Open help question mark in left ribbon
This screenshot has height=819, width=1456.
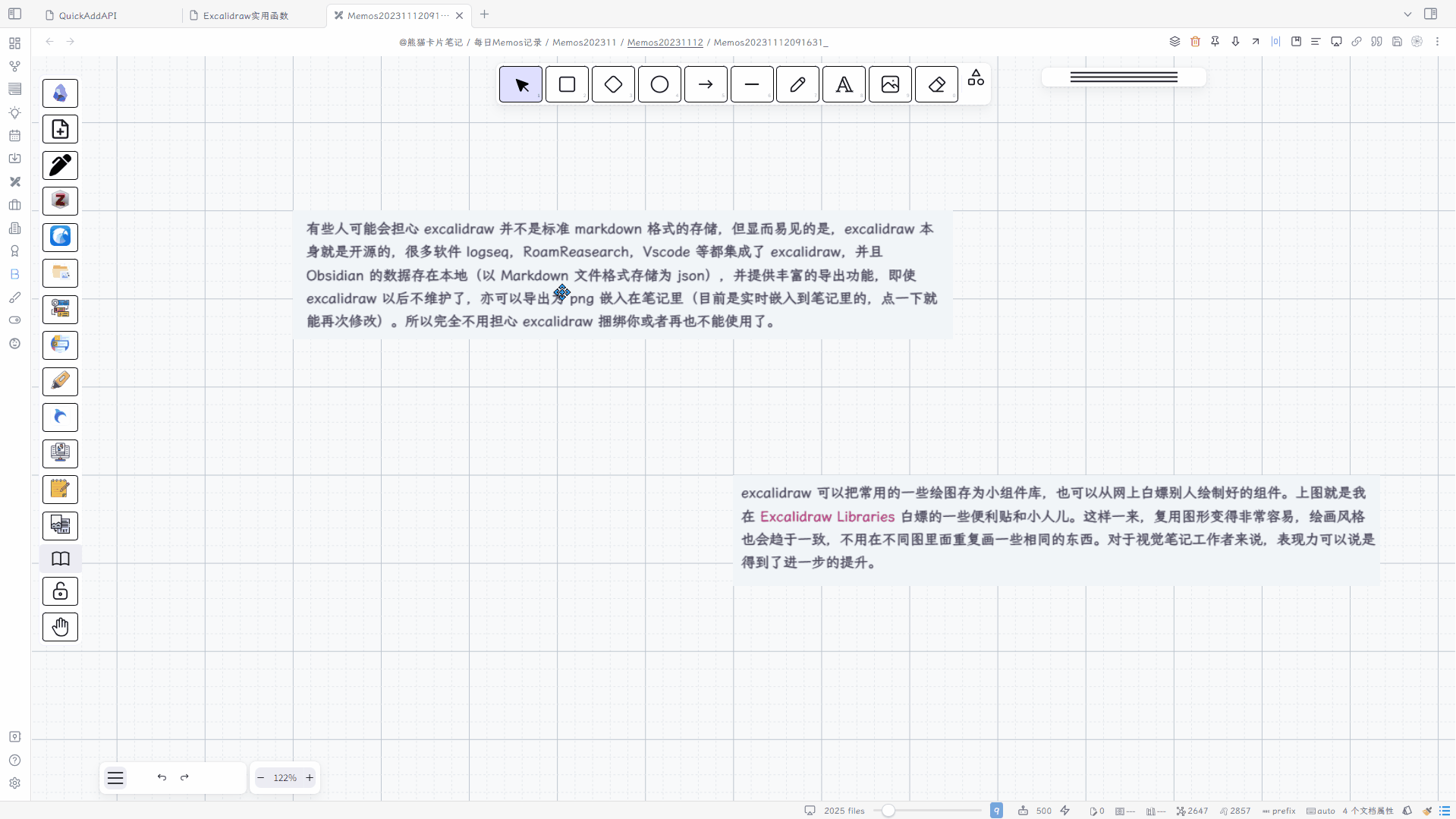pyautogui.click(x=15, y=761)
